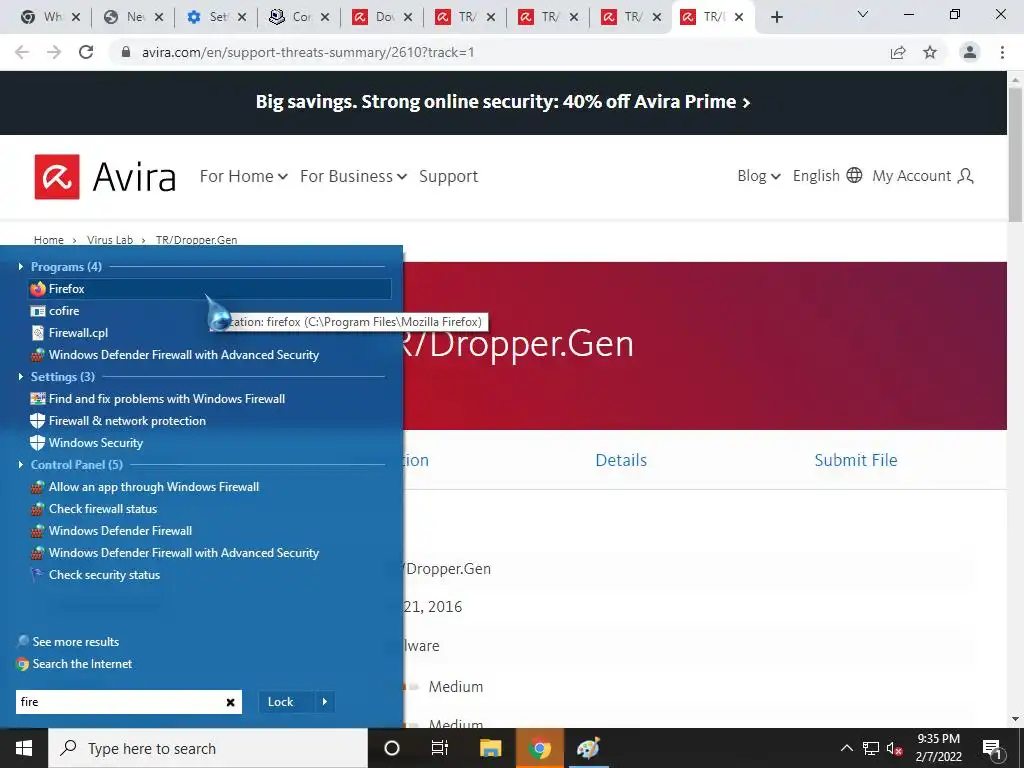Image resolution: width=1024 pixels, height=768 pixels.
Task: Open the Support page link
Action: 449,176
